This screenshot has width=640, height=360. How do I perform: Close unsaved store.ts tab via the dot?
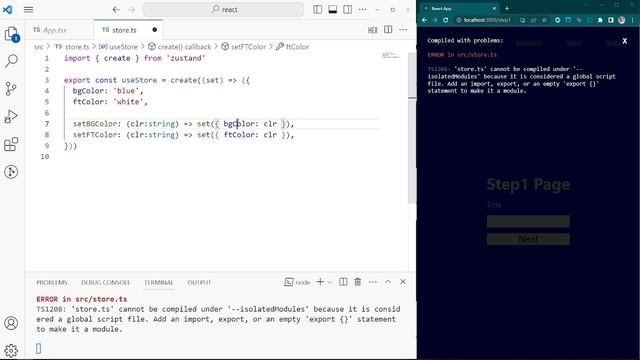click(x=155, y=30)
